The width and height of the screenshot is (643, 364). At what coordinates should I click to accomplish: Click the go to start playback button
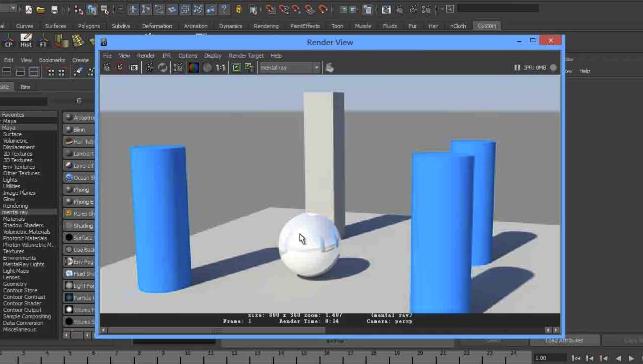575,358
